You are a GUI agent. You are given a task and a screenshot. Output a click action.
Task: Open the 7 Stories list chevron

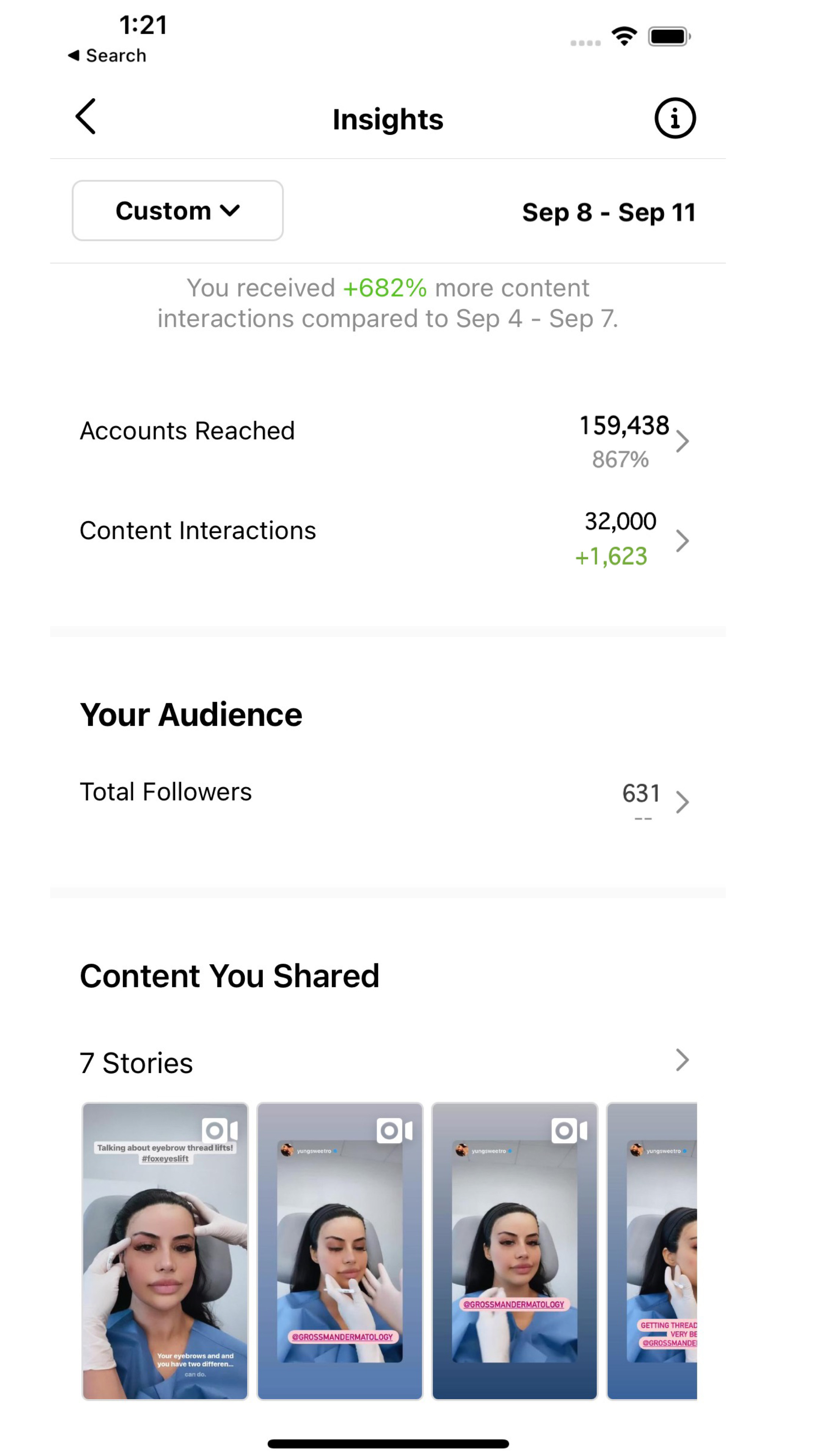[x=682, y=1061]
